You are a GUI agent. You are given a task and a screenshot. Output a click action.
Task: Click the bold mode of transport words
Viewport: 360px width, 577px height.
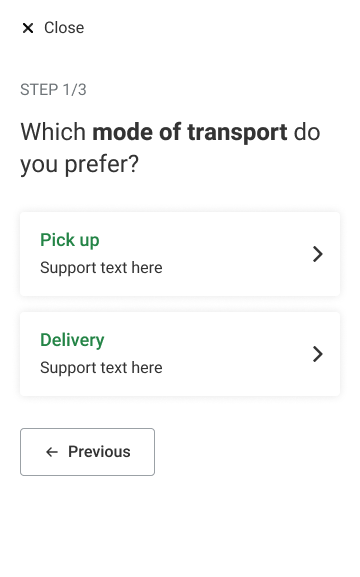tap(190, 132)
